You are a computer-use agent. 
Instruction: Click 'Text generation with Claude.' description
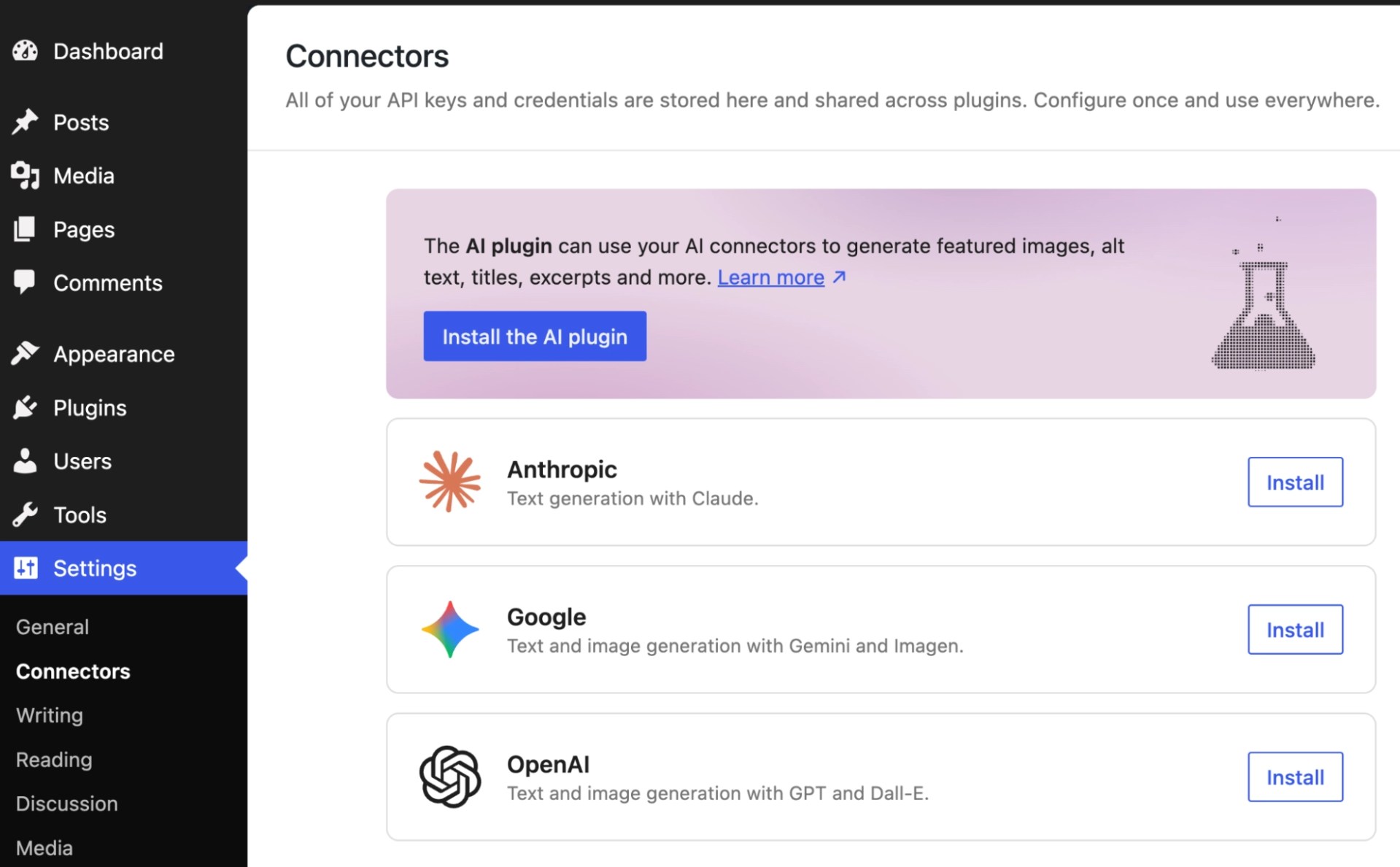pyautogui.click(x=633, y=498)
